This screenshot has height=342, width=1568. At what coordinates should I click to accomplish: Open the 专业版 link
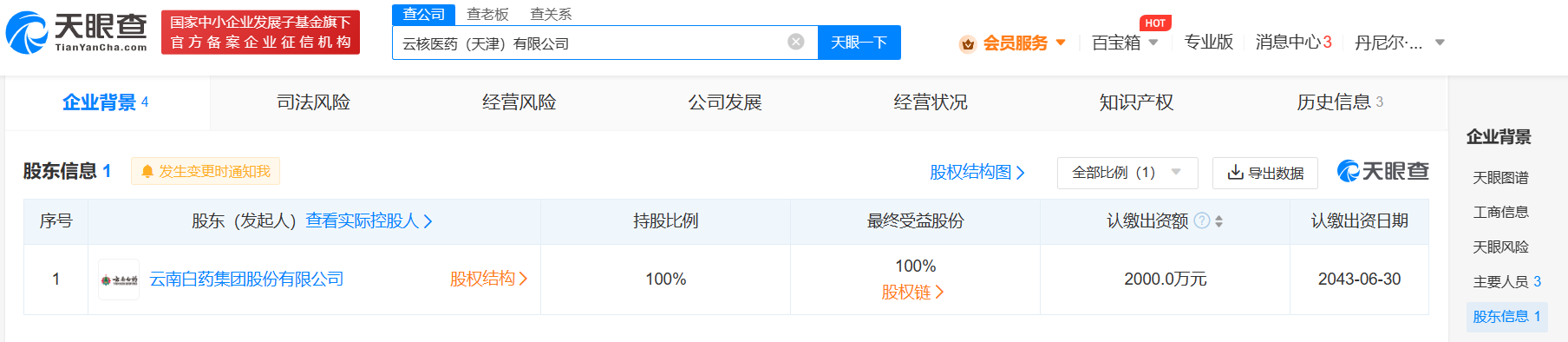coord(1208,42)
